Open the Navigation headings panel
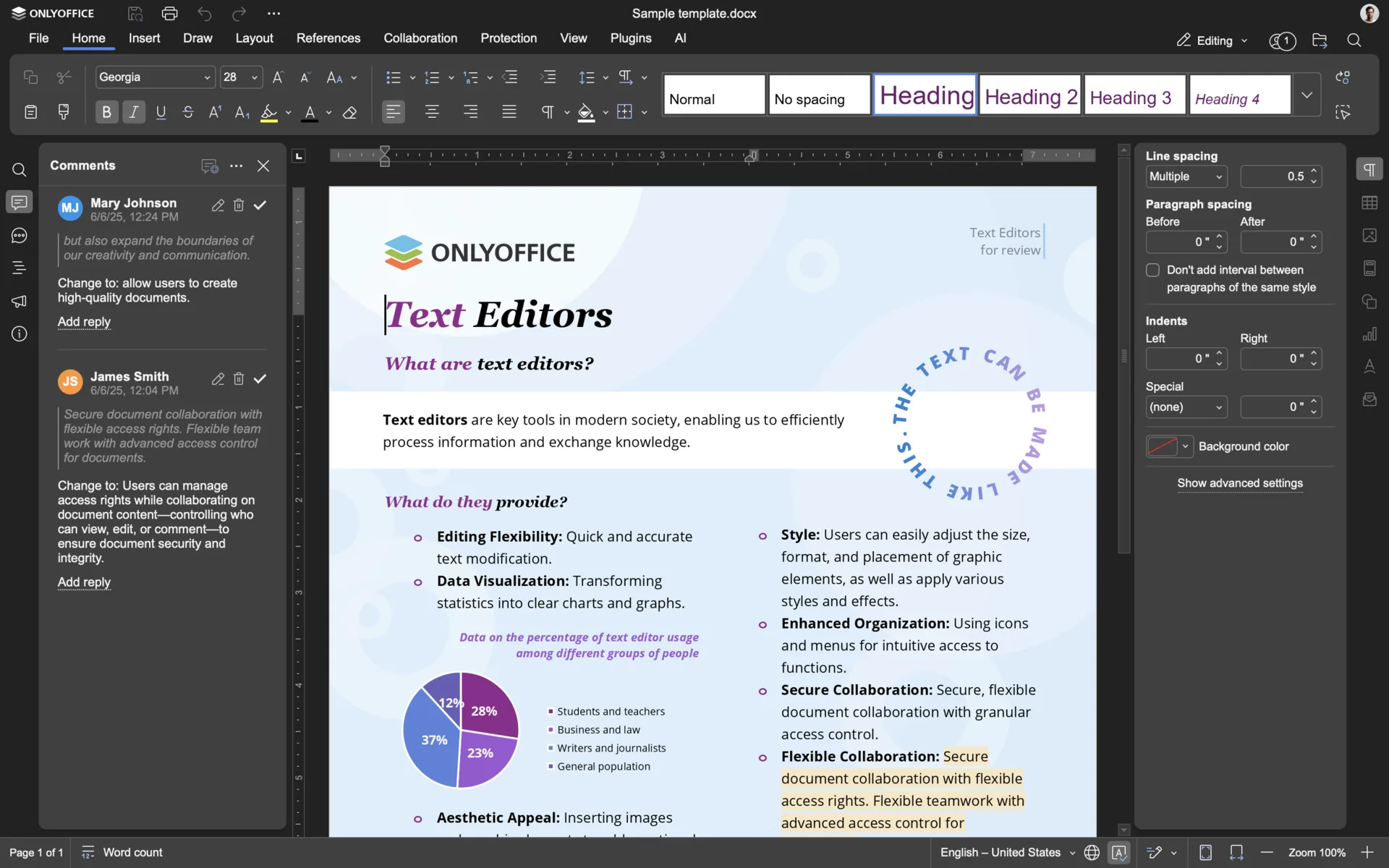This screenshot has height=868, width=1389. pos(20,268)
